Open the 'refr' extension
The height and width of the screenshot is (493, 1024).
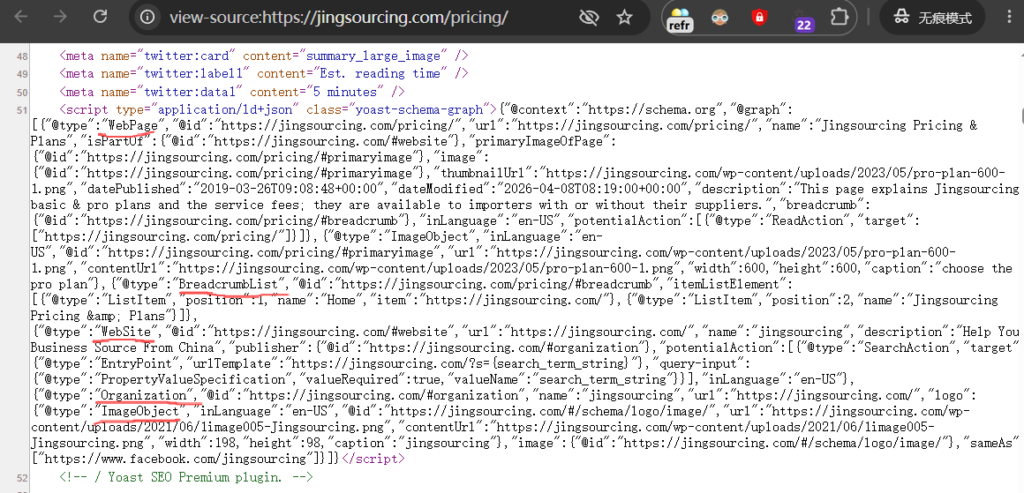pyautogui.click(x=680, y=20)
